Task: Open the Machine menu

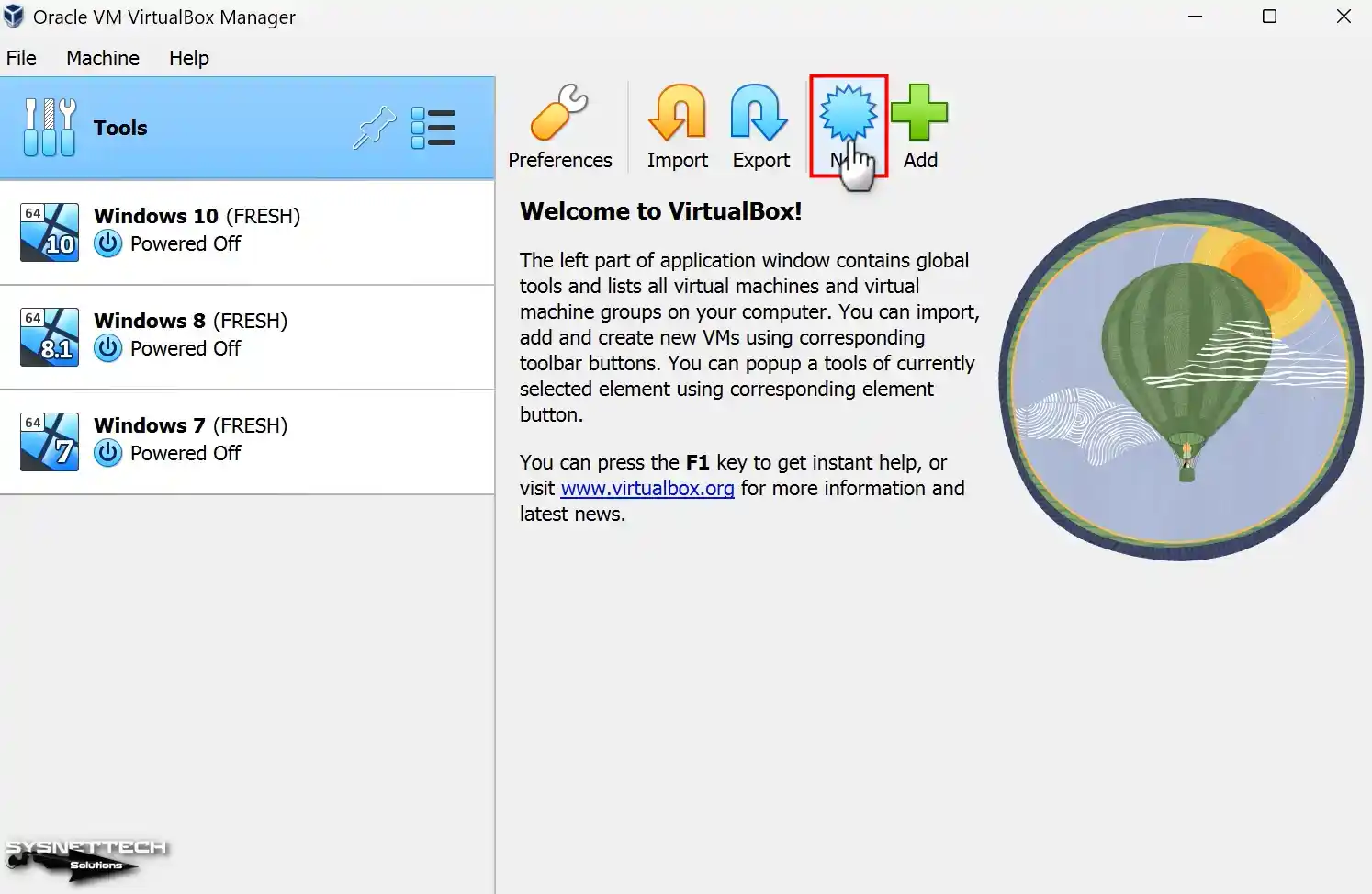Action: click(103, 58)
